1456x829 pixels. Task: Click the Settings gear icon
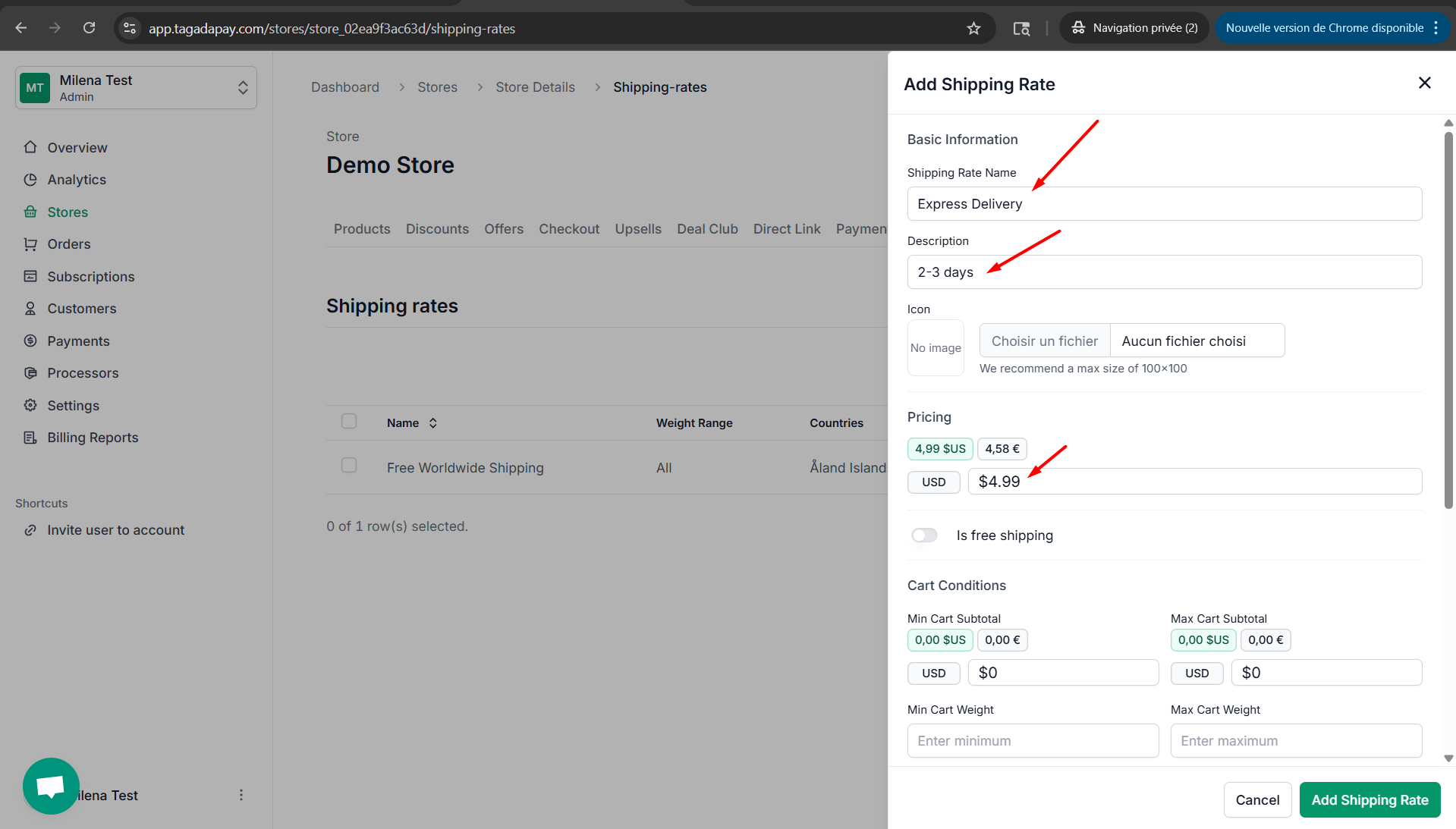30,405
